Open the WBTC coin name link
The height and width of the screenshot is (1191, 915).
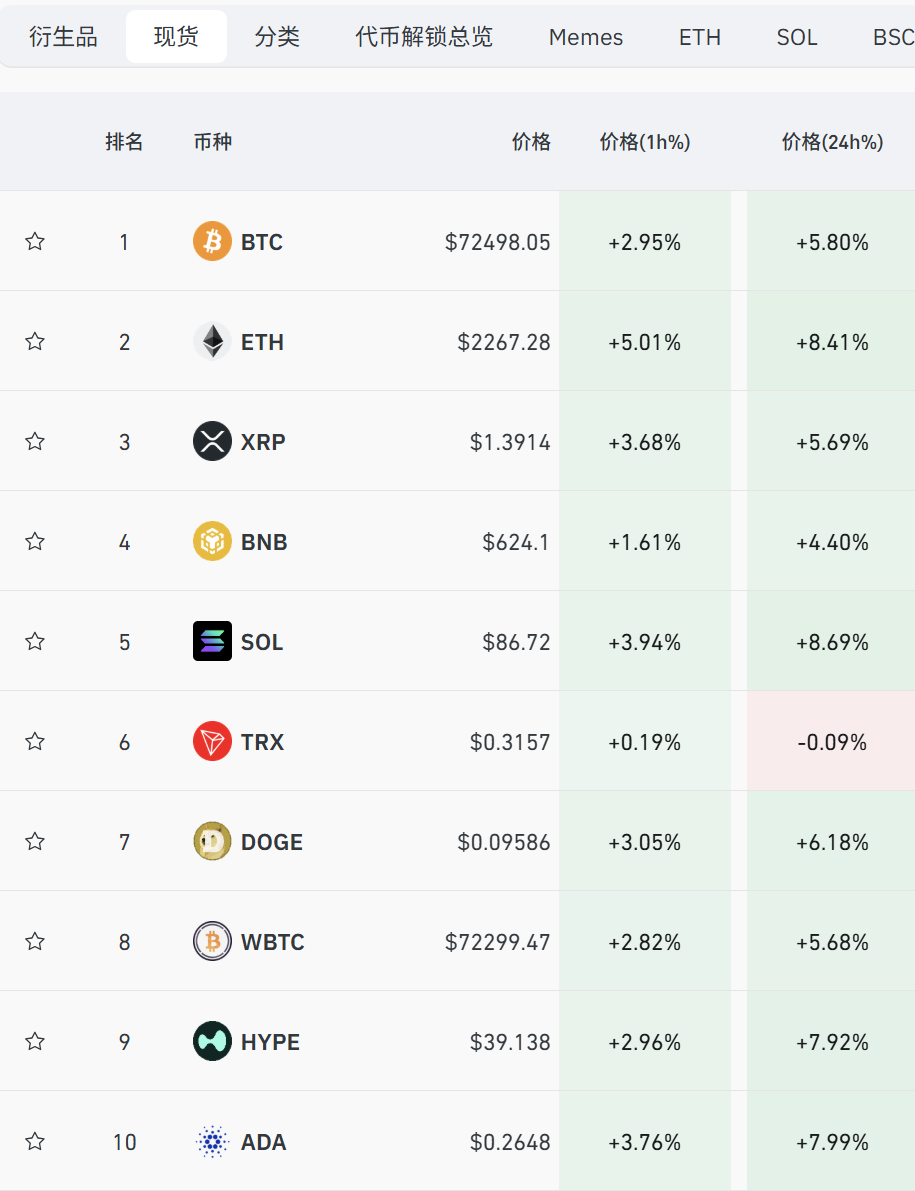click(272, 942)
